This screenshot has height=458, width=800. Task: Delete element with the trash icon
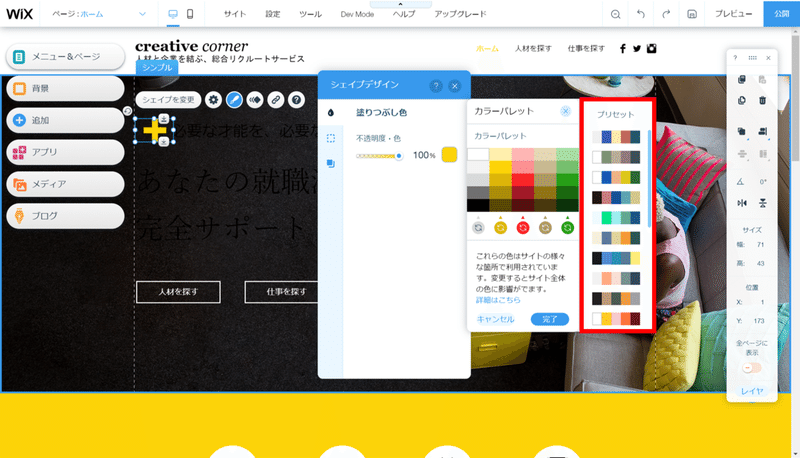click(762, 100)
